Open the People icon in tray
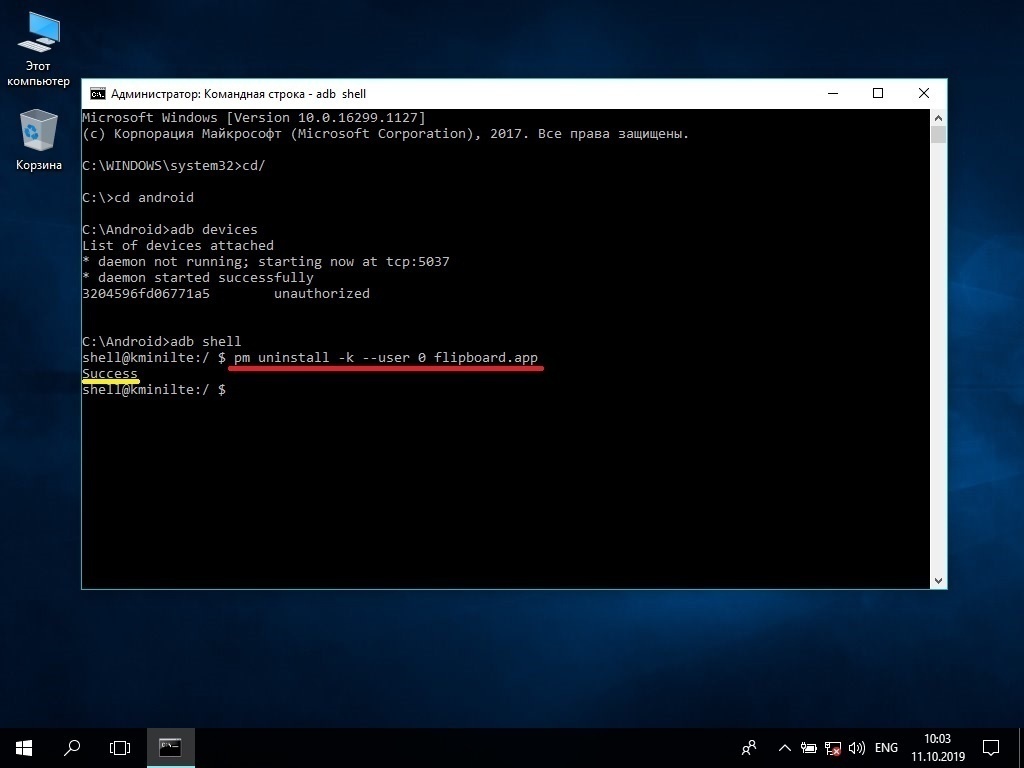1024x768 pixels. point(749,748)
